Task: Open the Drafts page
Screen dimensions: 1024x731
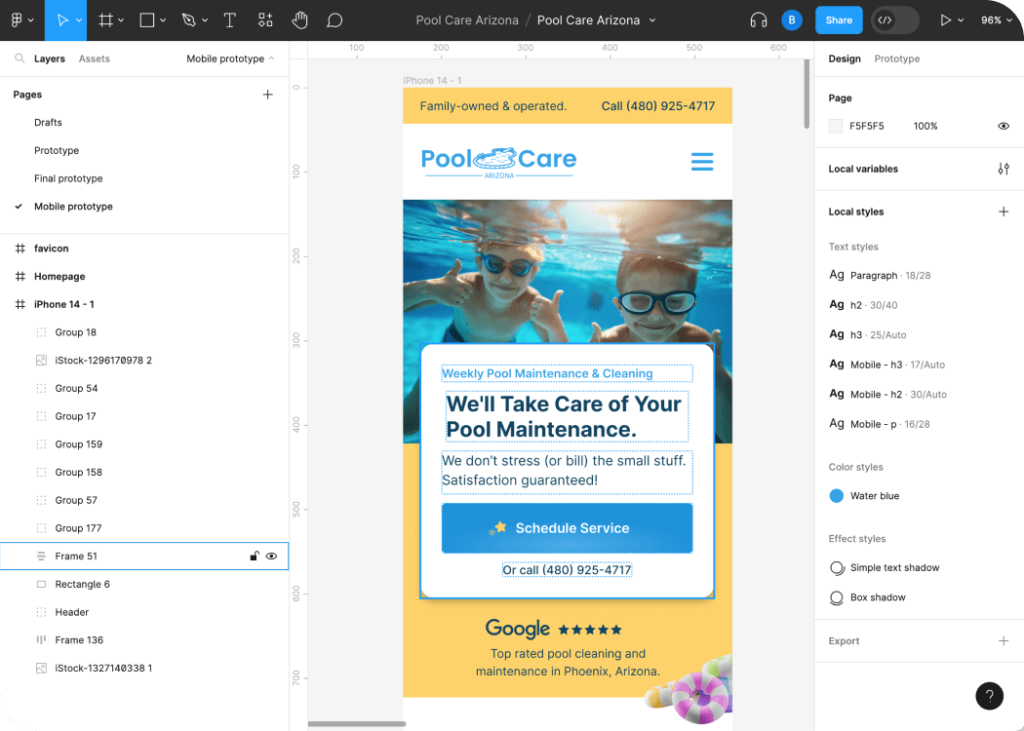Action: pyautogui.click(x=48, y=123)
